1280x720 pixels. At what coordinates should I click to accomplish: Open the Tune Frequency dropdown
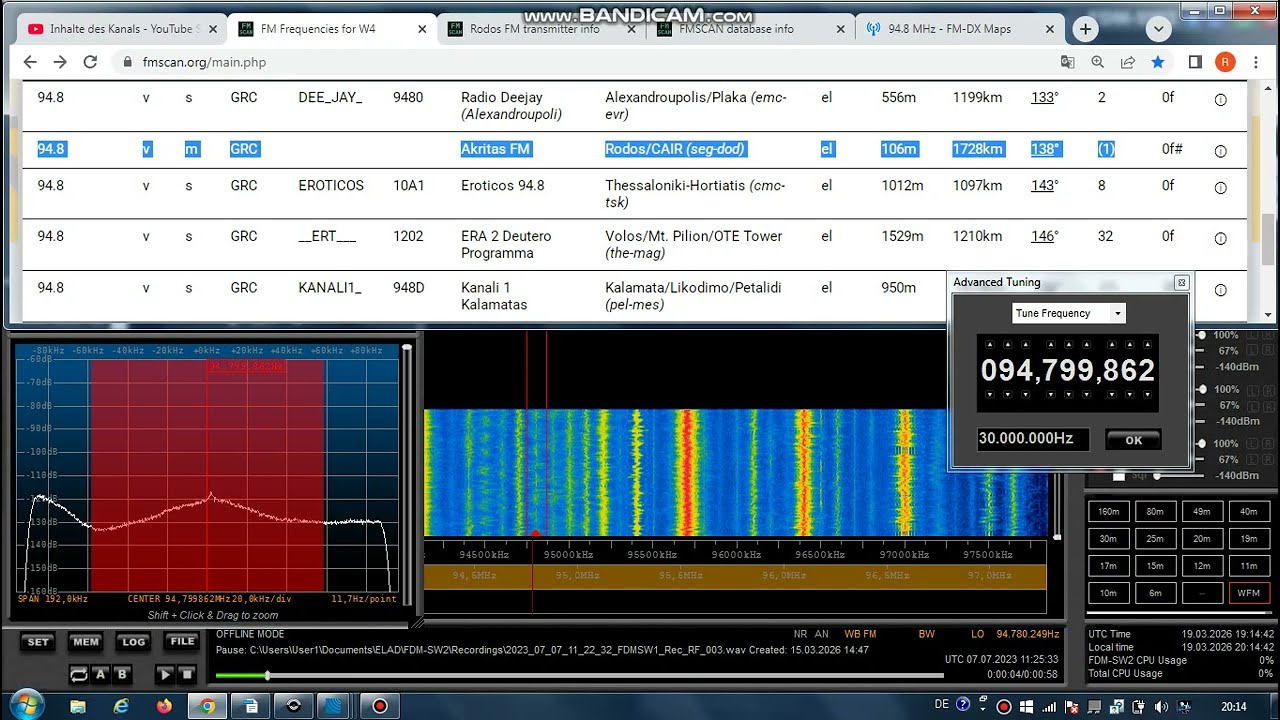pyautogui.click(x=1068, y=313)
